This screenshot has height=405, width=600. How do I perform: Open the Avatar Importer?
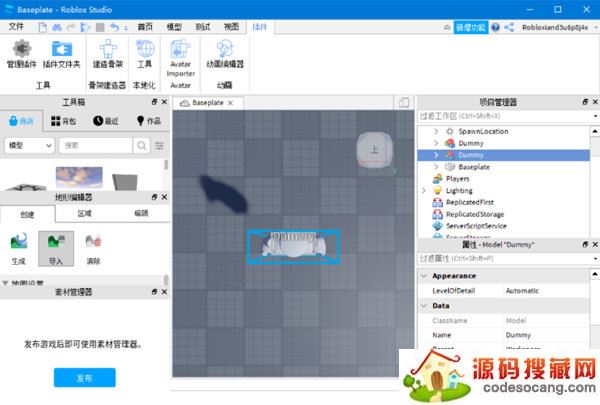click(181, 57)
